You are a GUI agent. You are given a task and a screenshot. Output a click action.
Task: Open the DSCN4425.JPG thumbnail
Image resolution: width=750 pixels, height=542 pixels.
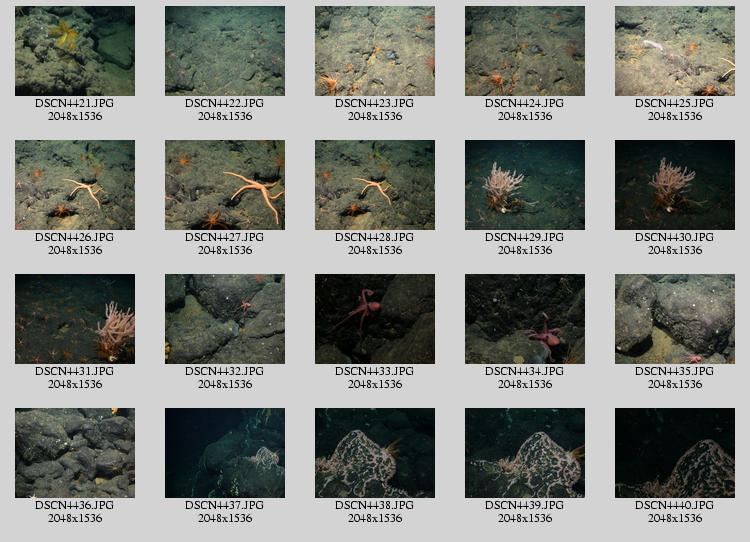(x=675, y=51)
